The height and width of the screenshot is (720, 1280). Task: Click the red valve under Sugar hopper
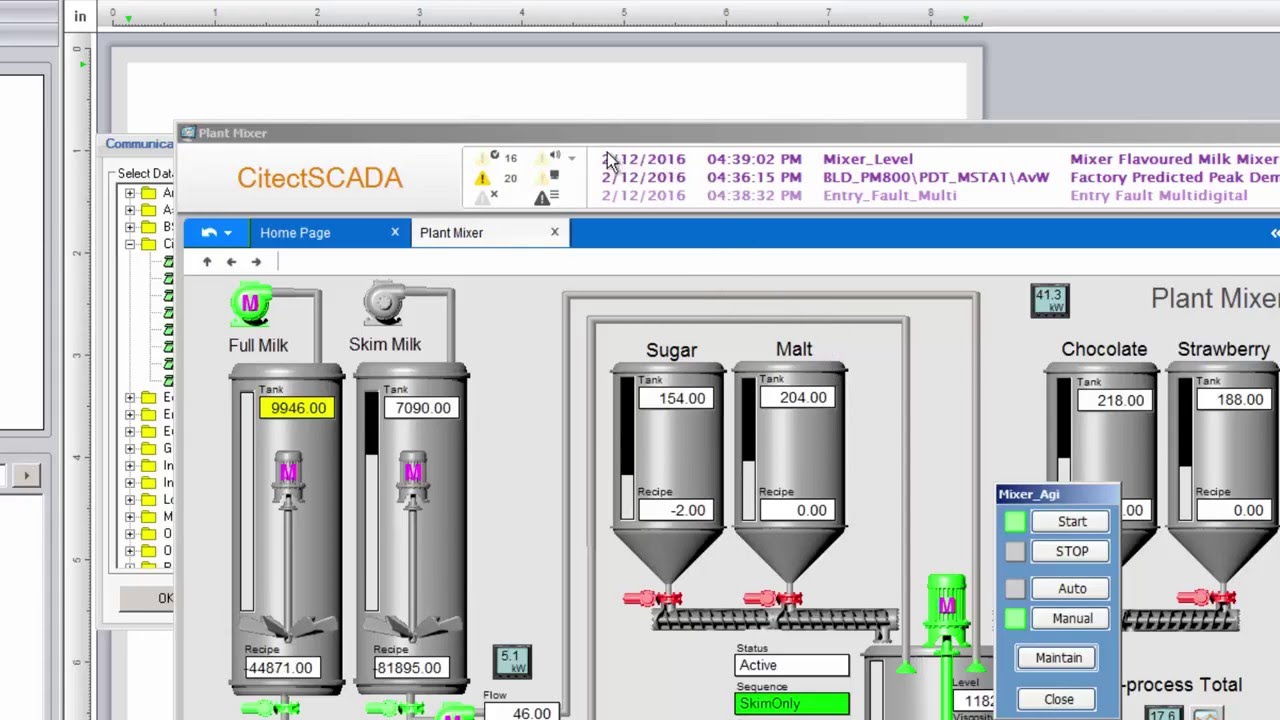(x=652, y=599)
